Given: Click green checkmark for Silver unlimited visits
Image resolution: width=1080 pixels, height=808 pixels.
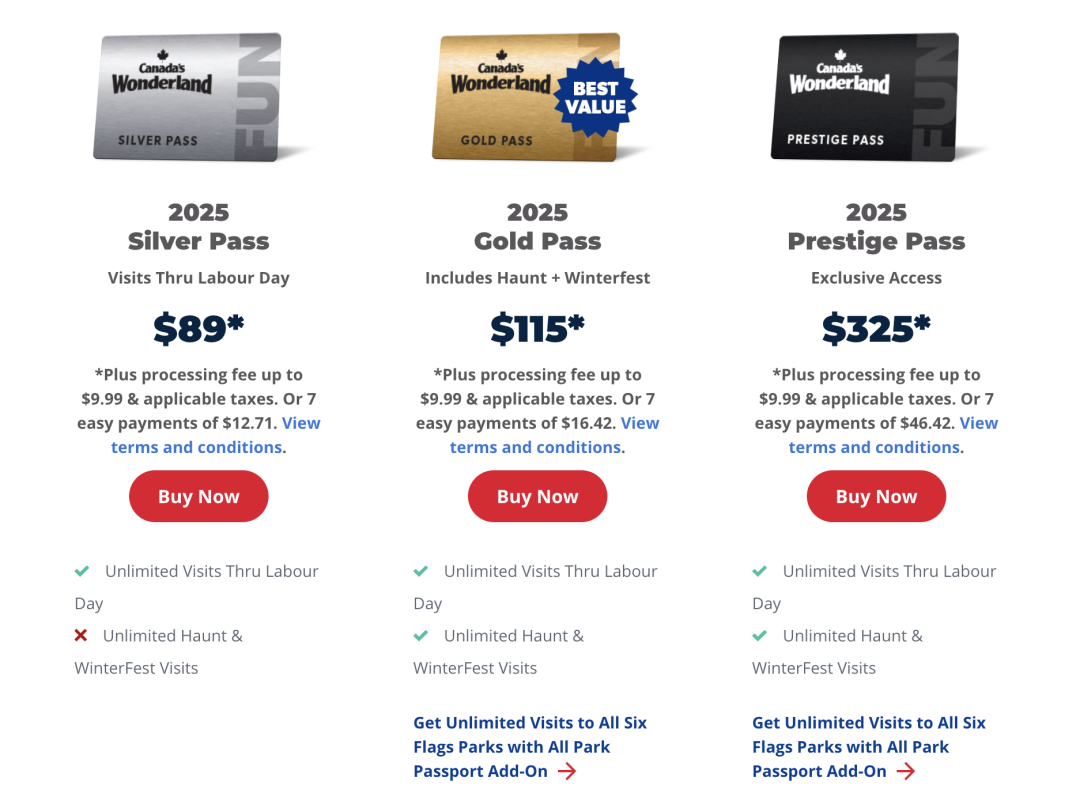Looking at the screenshot, I should click(82, 571).
